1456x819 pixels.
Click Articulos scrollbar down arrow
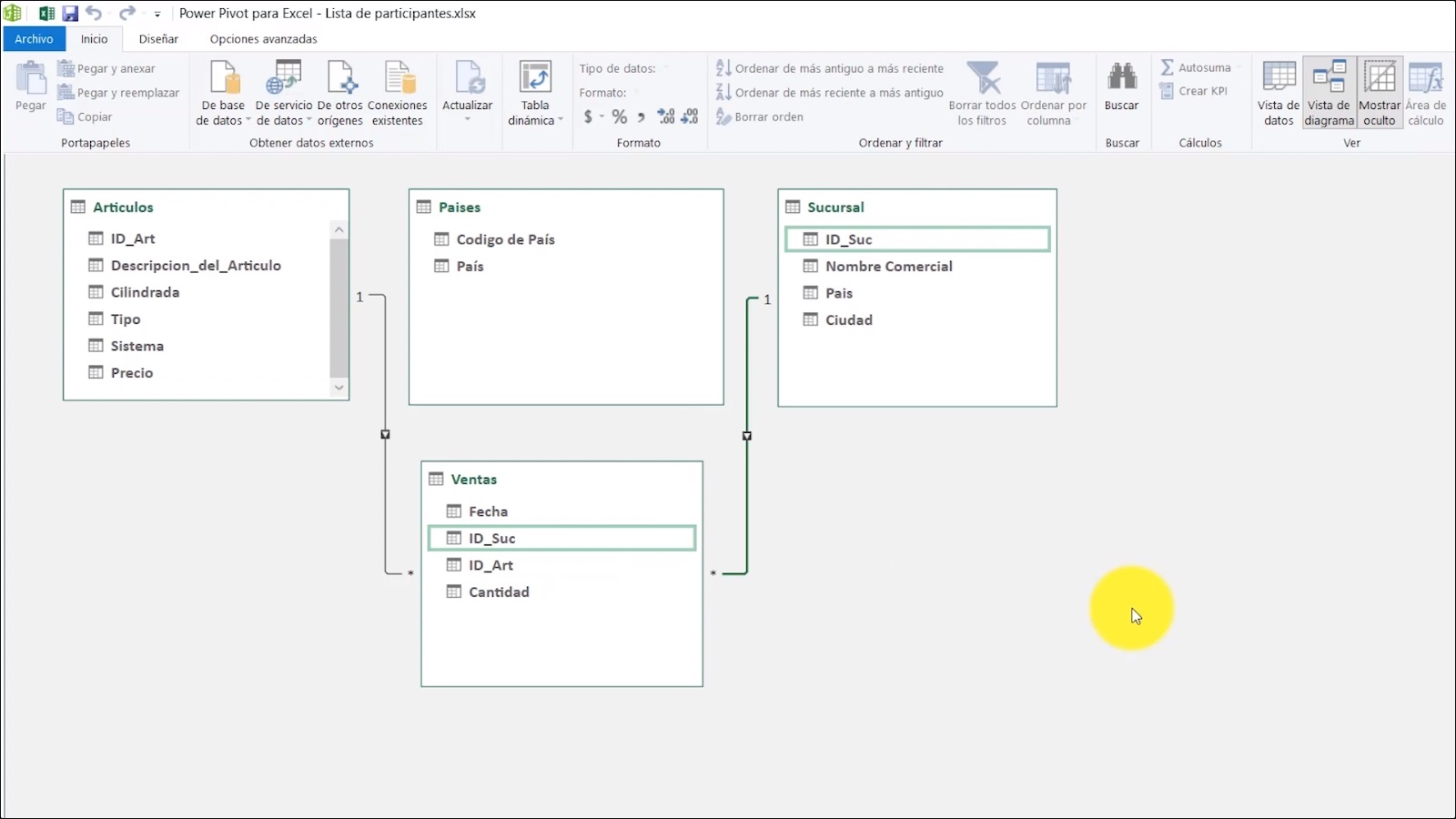point(339,388)
